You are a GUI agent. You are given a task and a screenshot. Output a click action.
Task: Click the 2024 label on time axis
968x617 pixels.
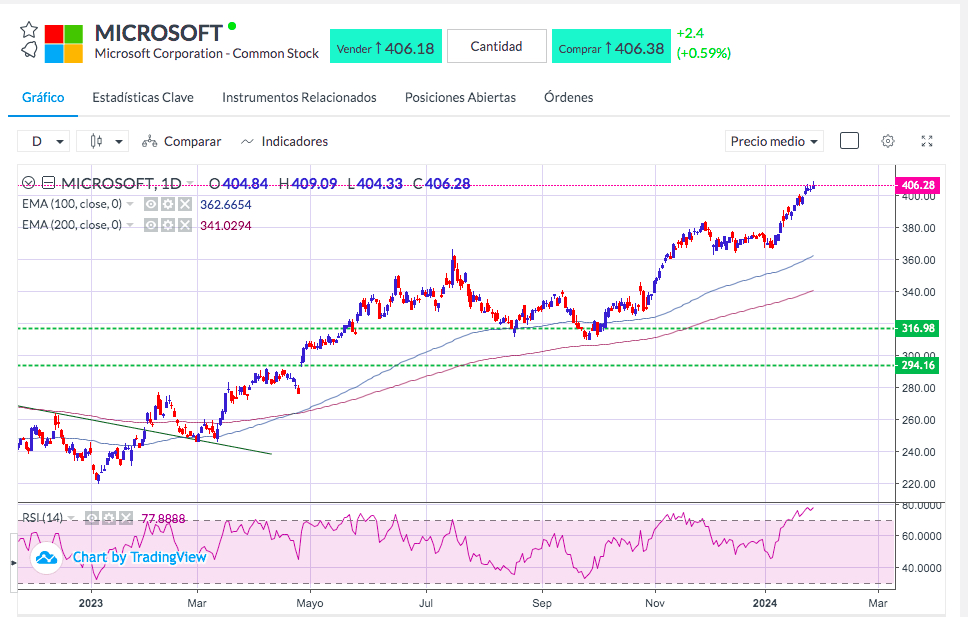[766, 603]
